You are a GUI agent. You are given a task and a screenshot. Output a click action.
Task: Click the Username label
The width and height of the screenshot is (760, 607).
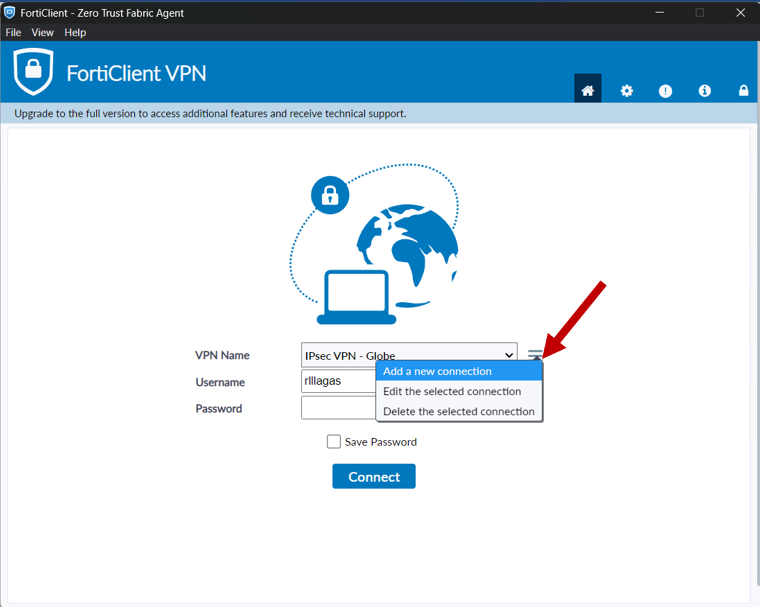[220, 383]
